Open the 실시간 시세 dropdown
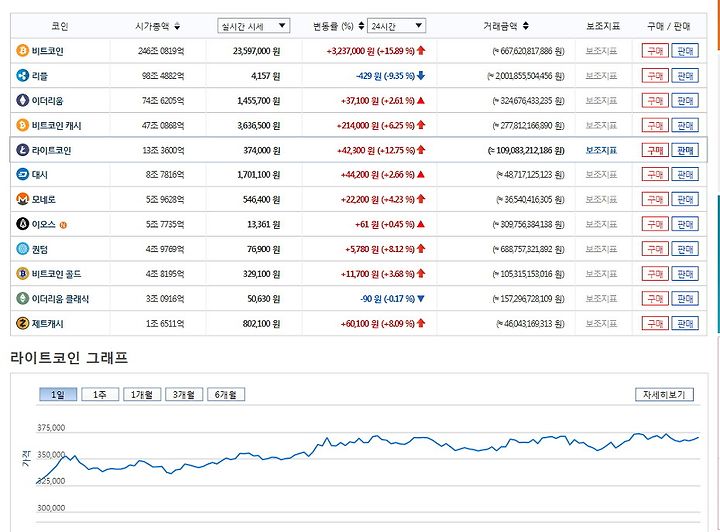 (253, 26)
